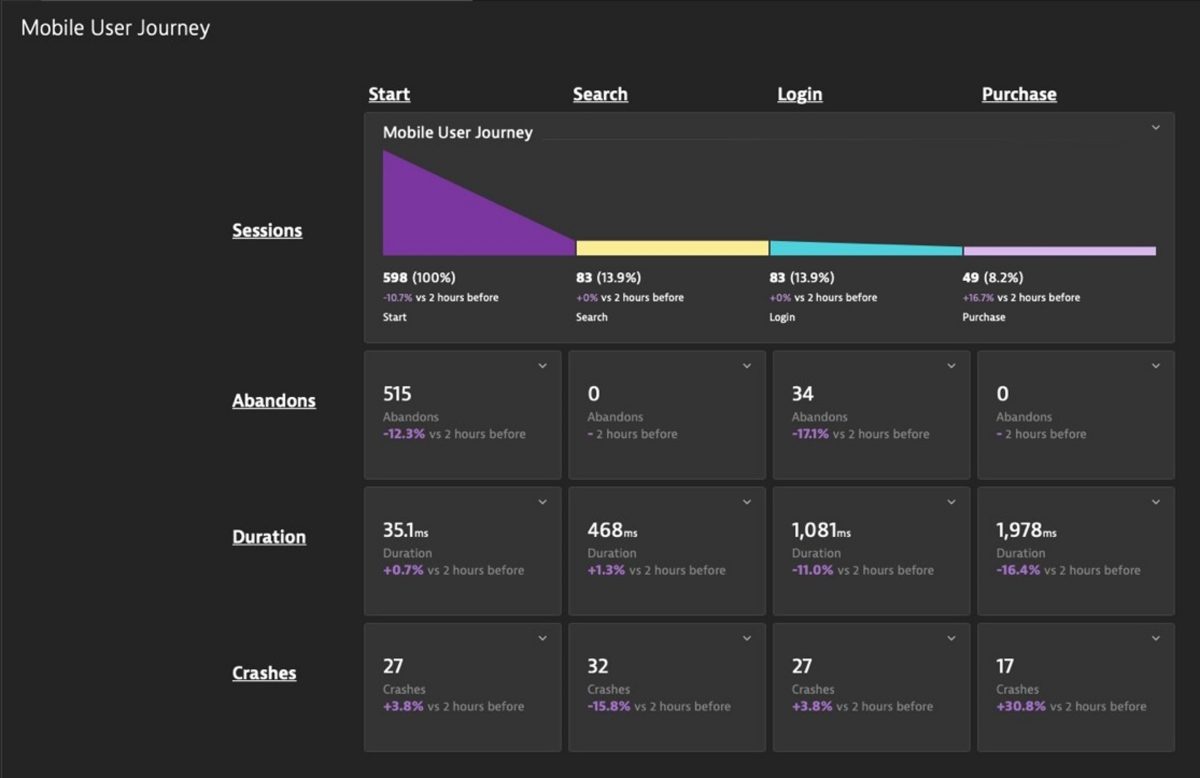Select the Duration row label
The height and width of the screenshot is (778, 1200).
point(269,536)
